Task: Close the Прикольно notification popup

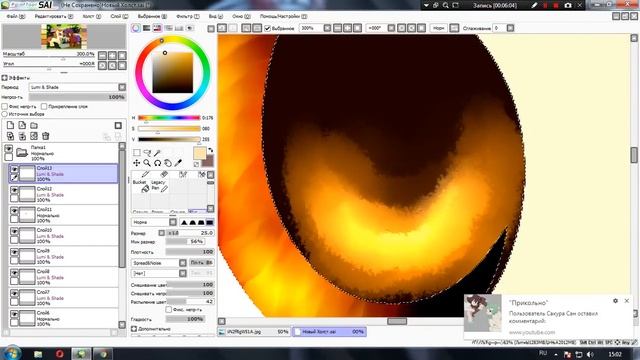Action: (x=627, y=301)
